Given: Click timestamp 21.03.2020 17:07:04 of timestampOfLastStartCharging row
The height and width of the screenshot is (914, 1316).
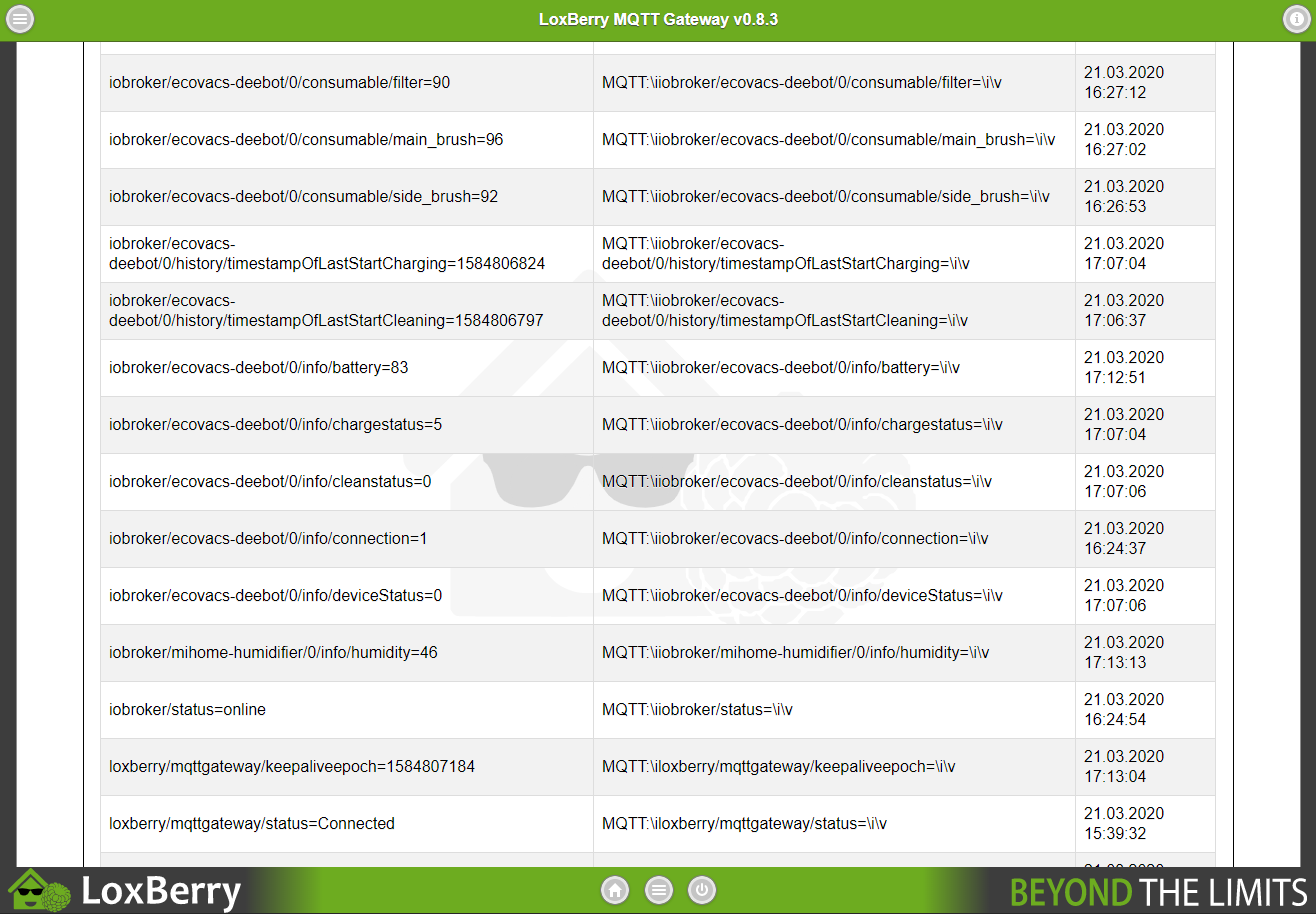Looking at the screenshot, I should 1124,254.
